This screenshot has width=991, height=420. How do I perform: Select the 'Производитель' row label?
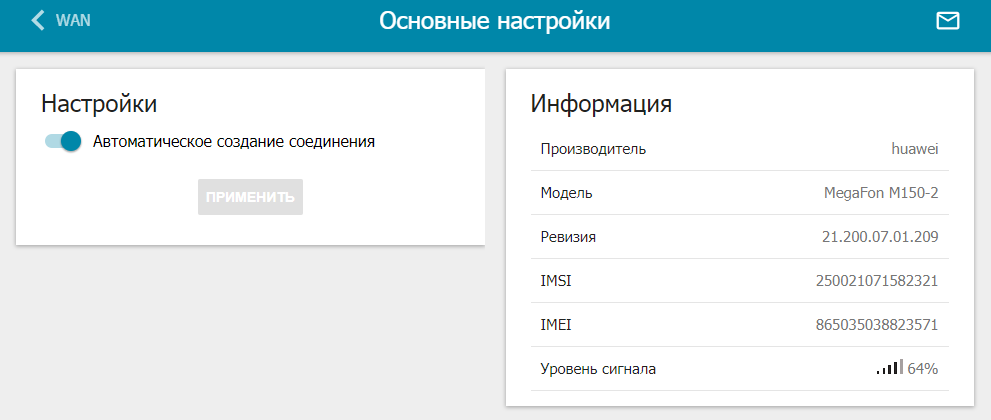click(593, 150)
